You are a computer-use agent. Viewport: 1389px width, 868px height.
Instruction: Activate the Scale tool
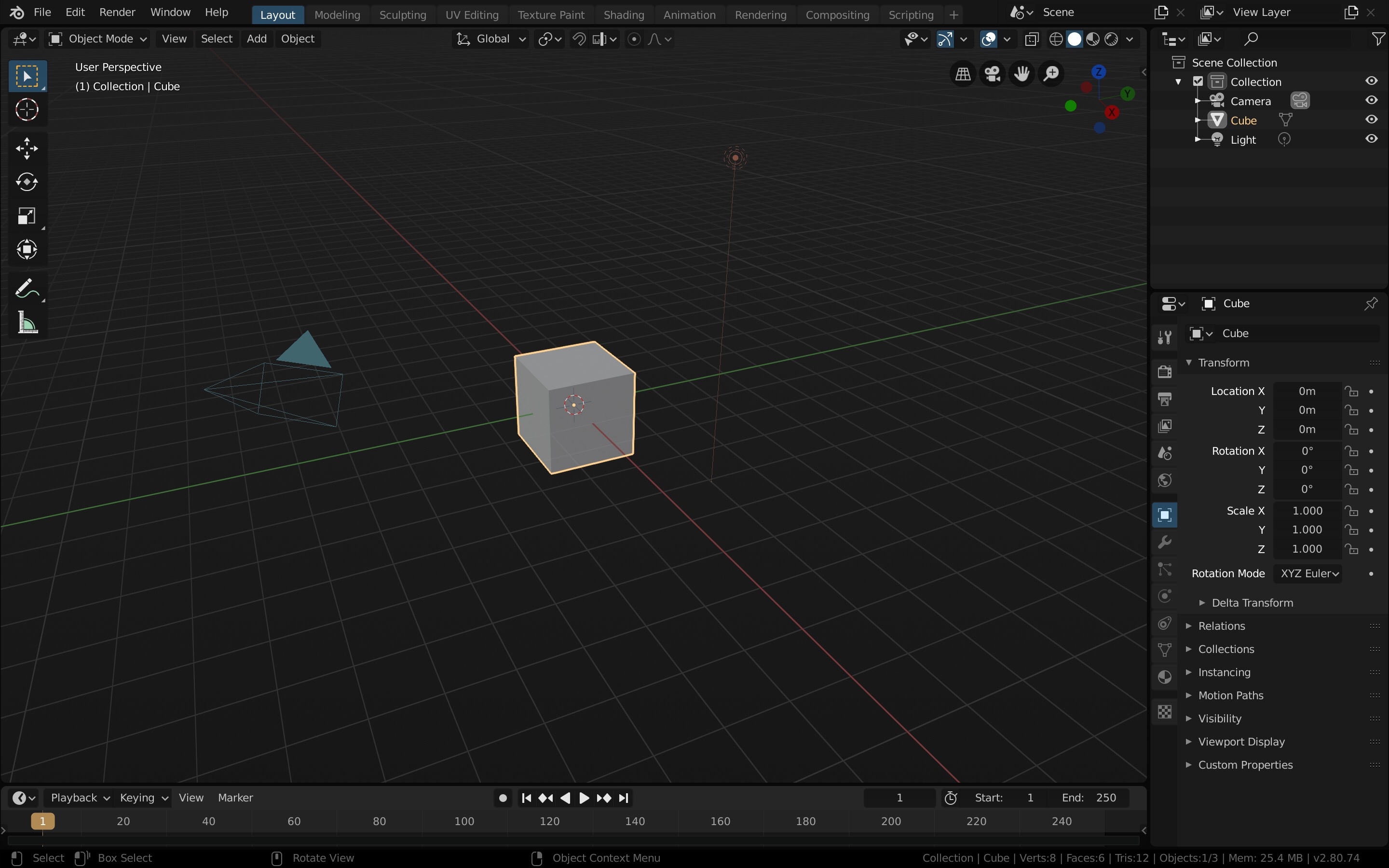coord(27,216)
